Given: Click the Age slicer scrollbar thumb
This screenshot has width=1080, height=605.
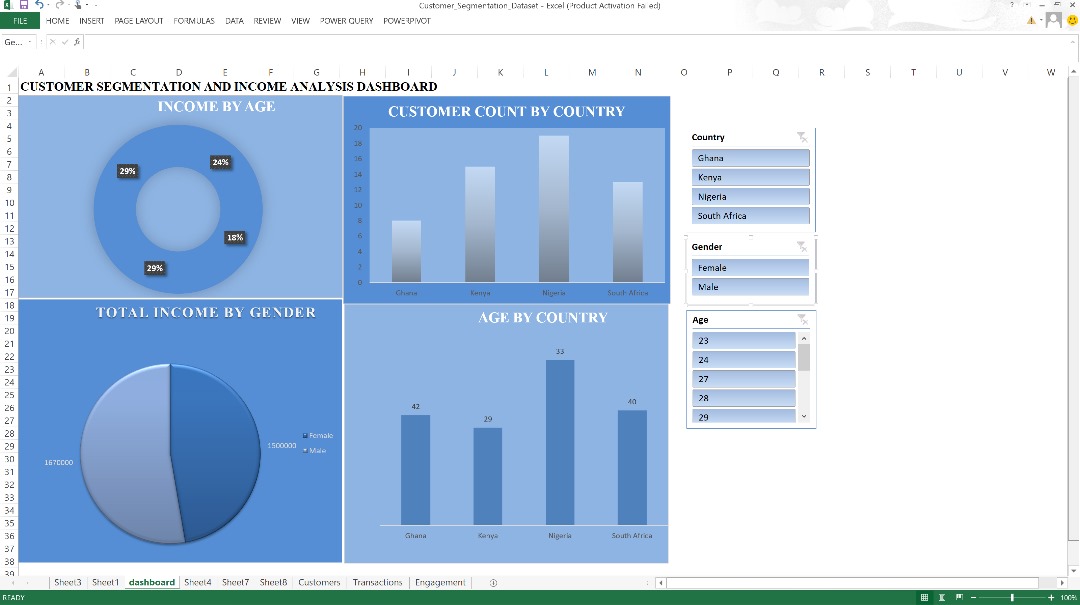Looking at the screenshot, I should click(803, 358).
